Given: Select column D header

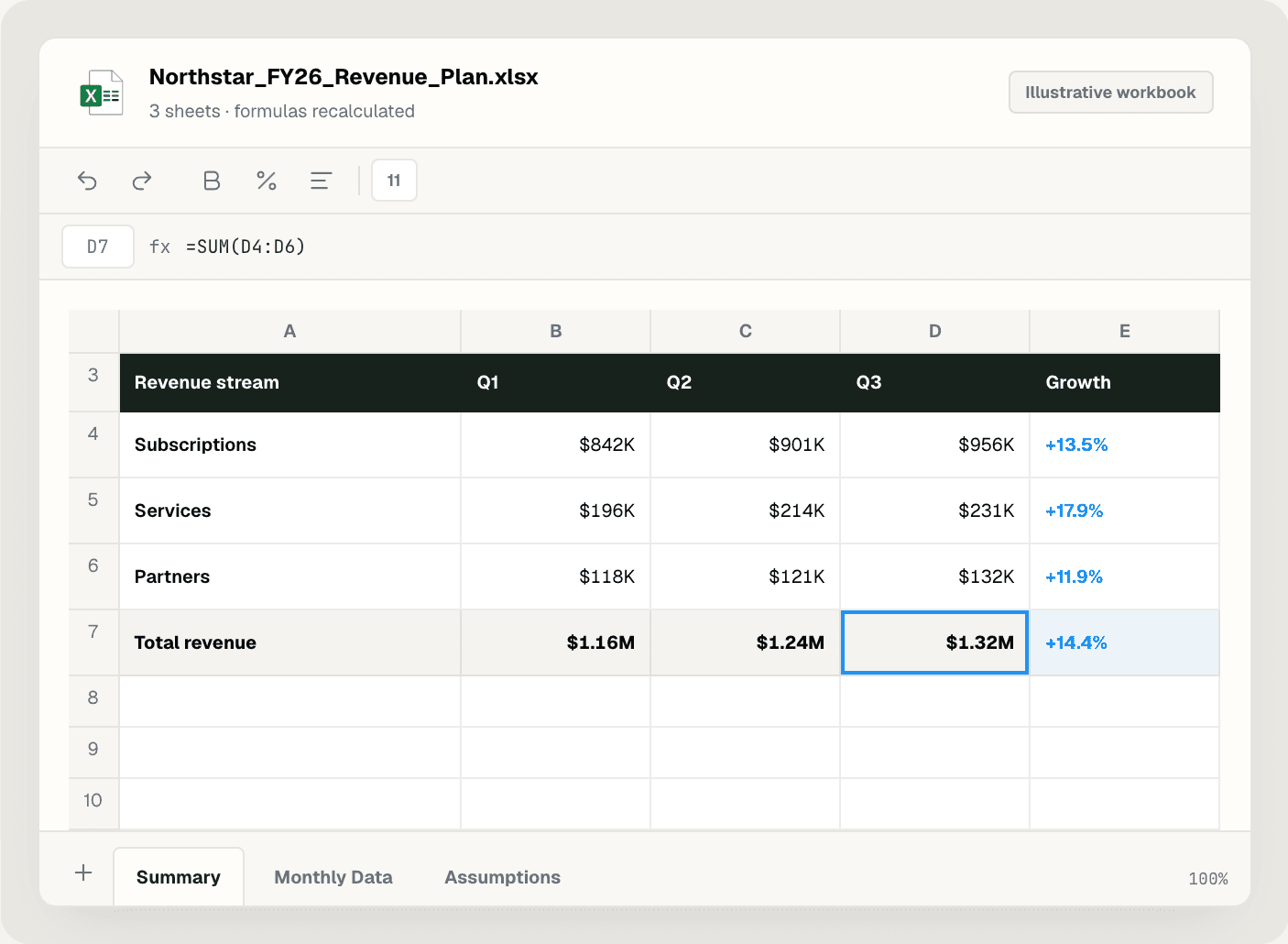Looking at the screenshot, I should click(935, 331).
